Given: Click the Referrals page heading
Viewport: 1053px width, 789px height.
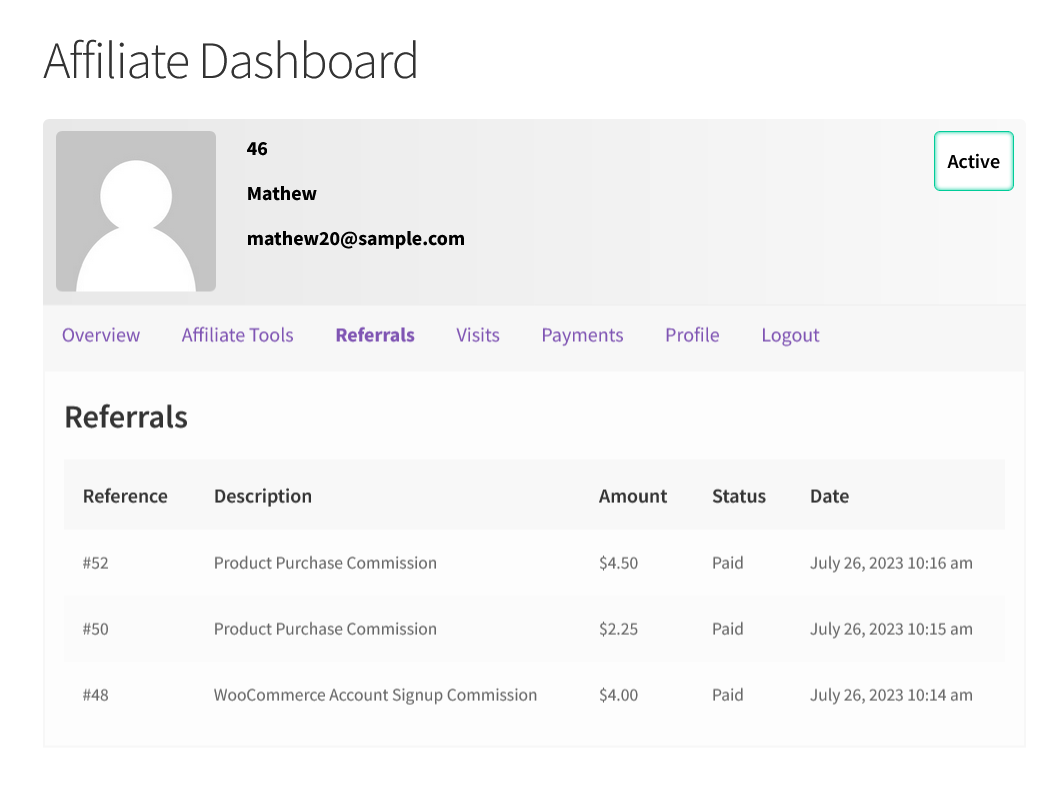Looking at the screenshot, I should 125,416.
